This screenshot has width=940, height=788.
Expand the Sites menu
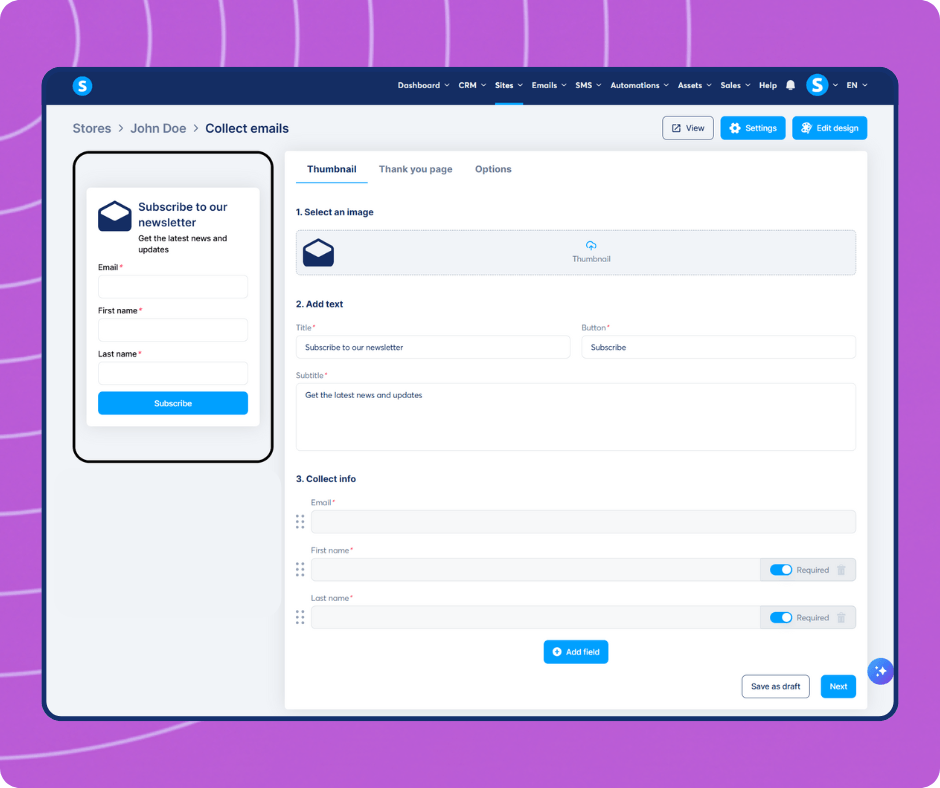(x=509, y=85)
